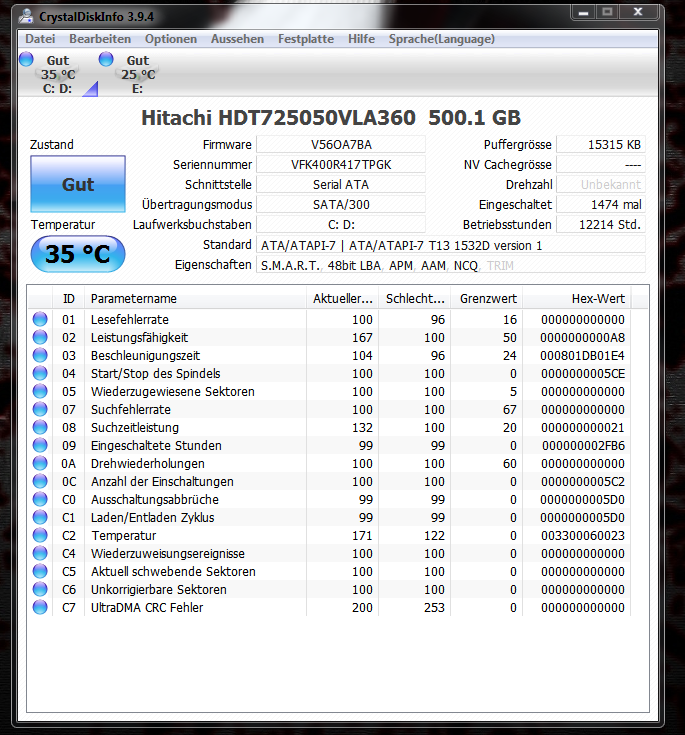Click status orb for Aktuell schwebende Sektoren
Viewport: 685px width, 735px height.
(x=40, y=571)
